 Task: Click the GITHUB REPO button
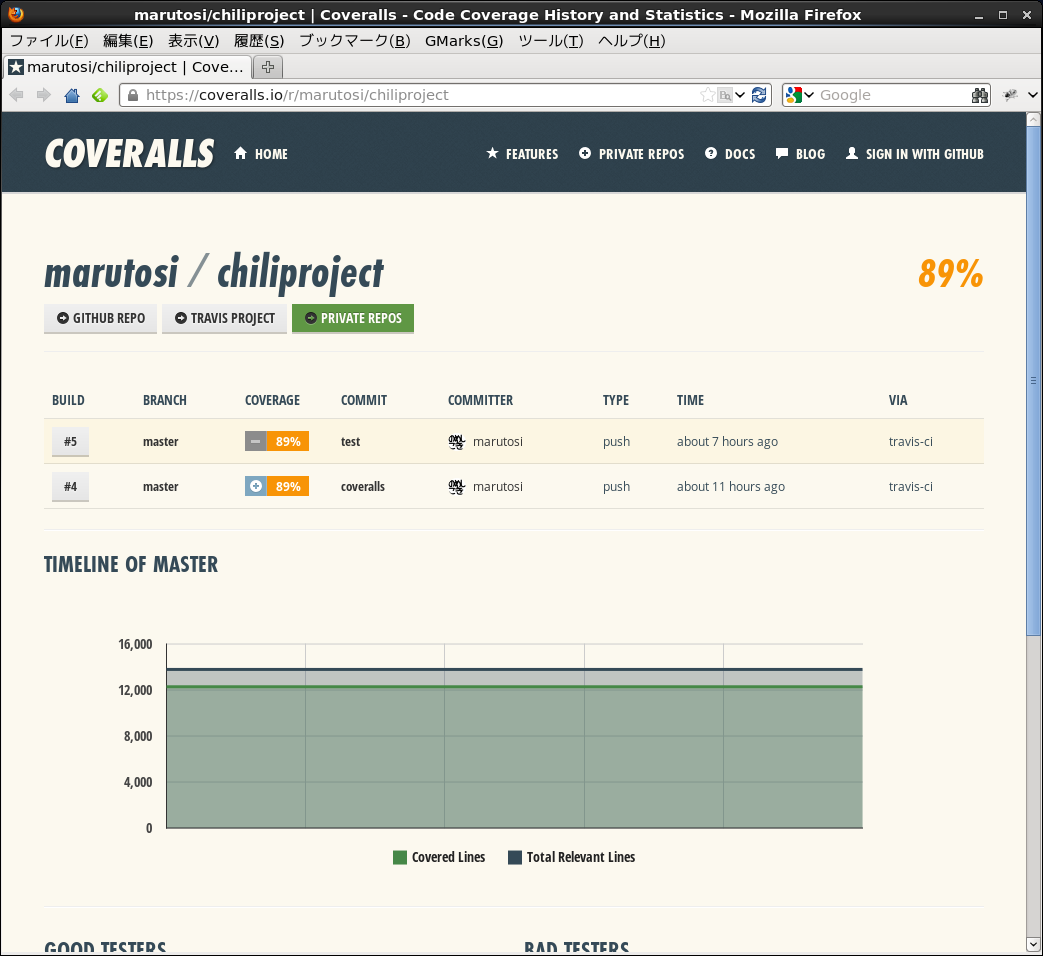point(100,319)
